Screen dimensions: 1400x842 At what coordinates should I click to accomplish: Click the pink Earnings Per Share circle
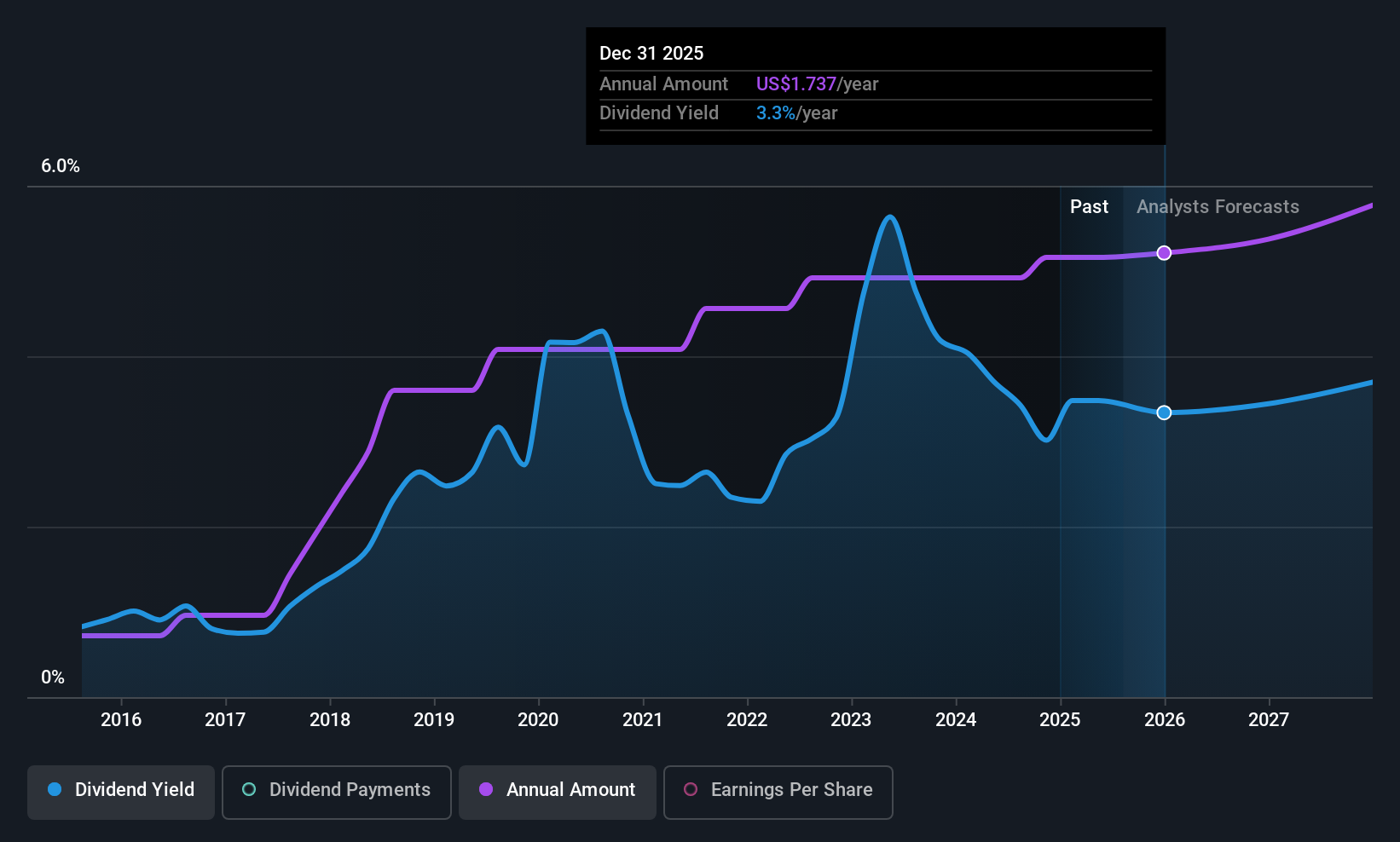pyautogui.click(x=691, y=789)
